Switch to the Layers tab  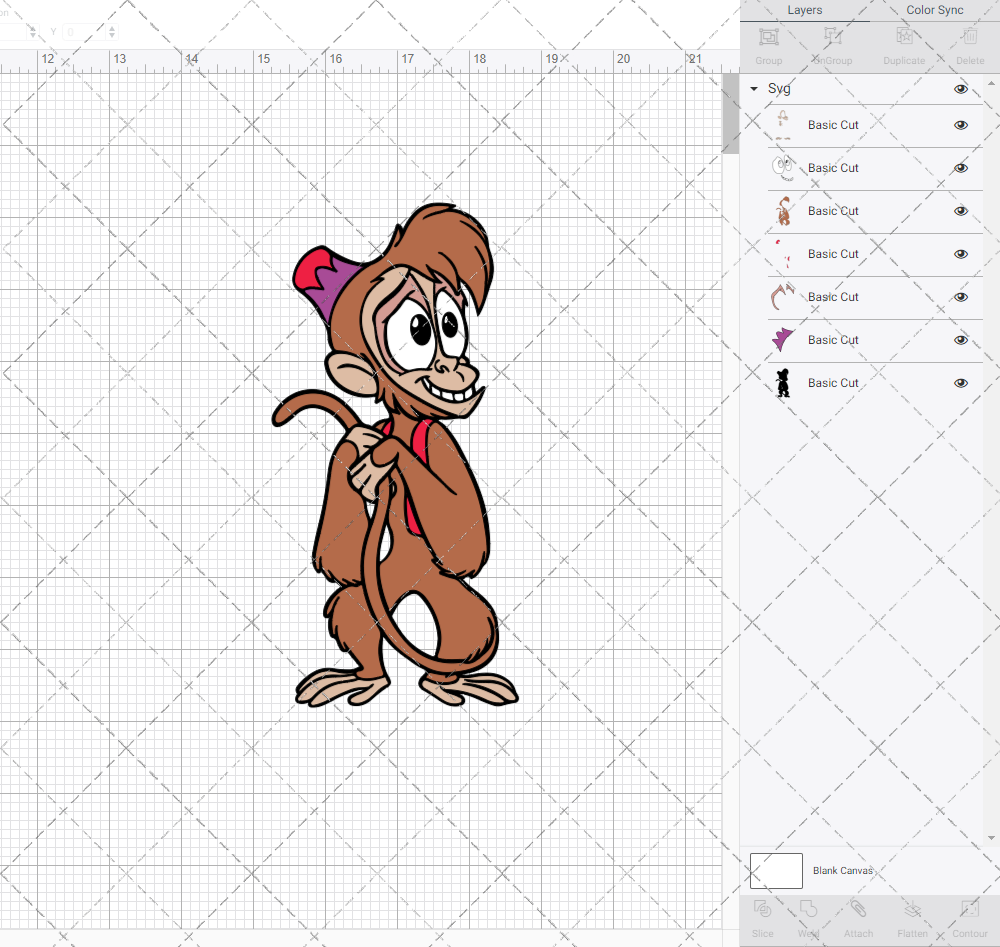805,10
